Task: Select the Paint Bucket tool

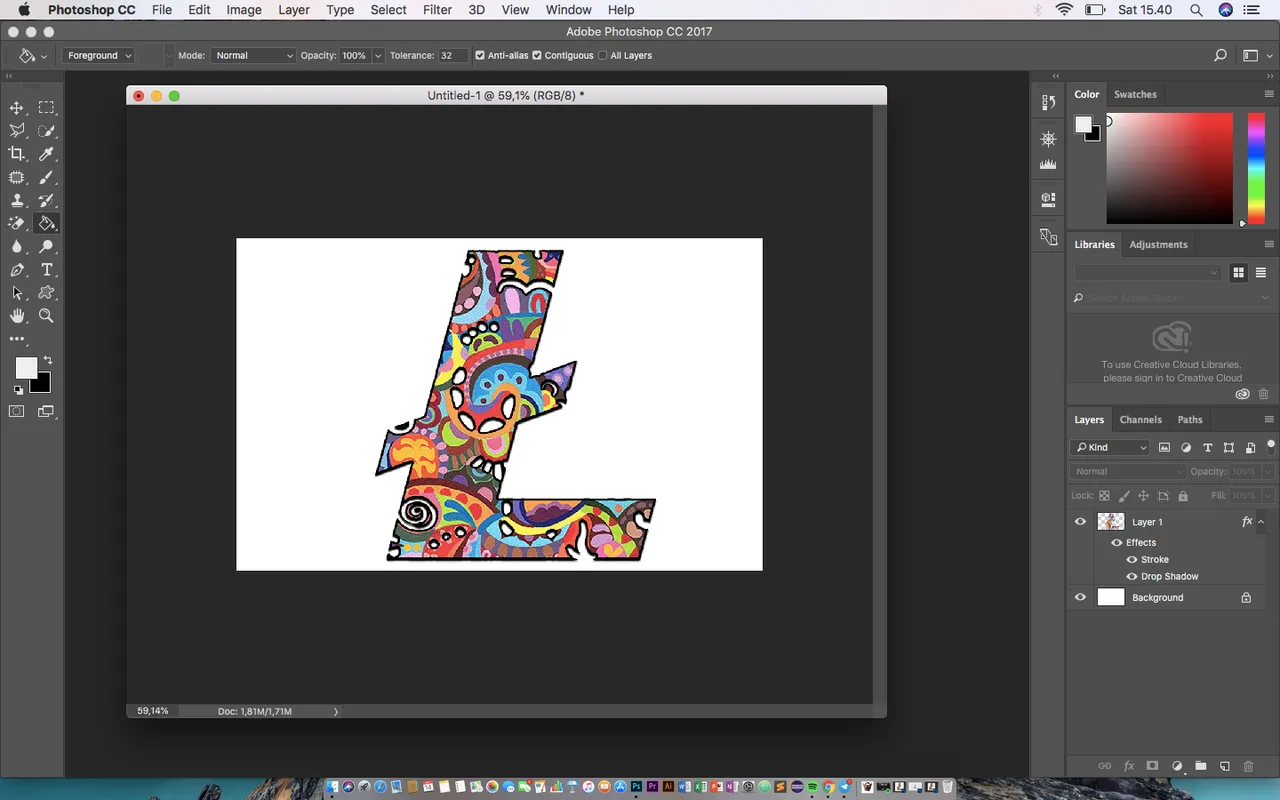Action: [46, 223]
